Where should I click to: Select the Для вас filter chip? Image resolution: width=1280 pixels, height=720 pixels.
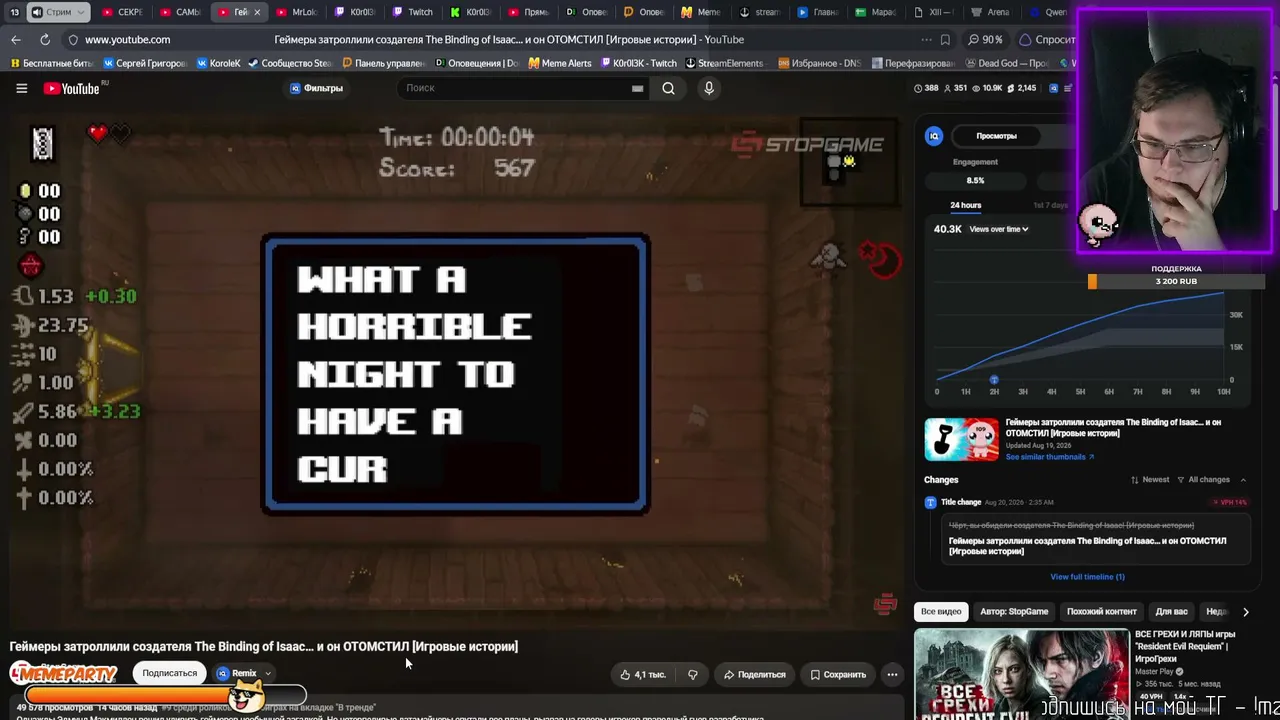click(x=1171, y=611)
